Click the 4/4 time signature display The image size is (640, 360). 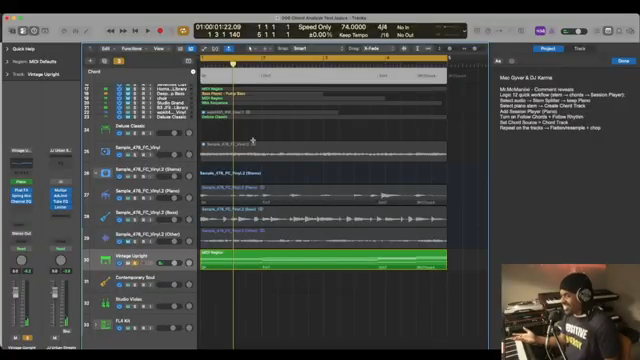pos(382,27)
